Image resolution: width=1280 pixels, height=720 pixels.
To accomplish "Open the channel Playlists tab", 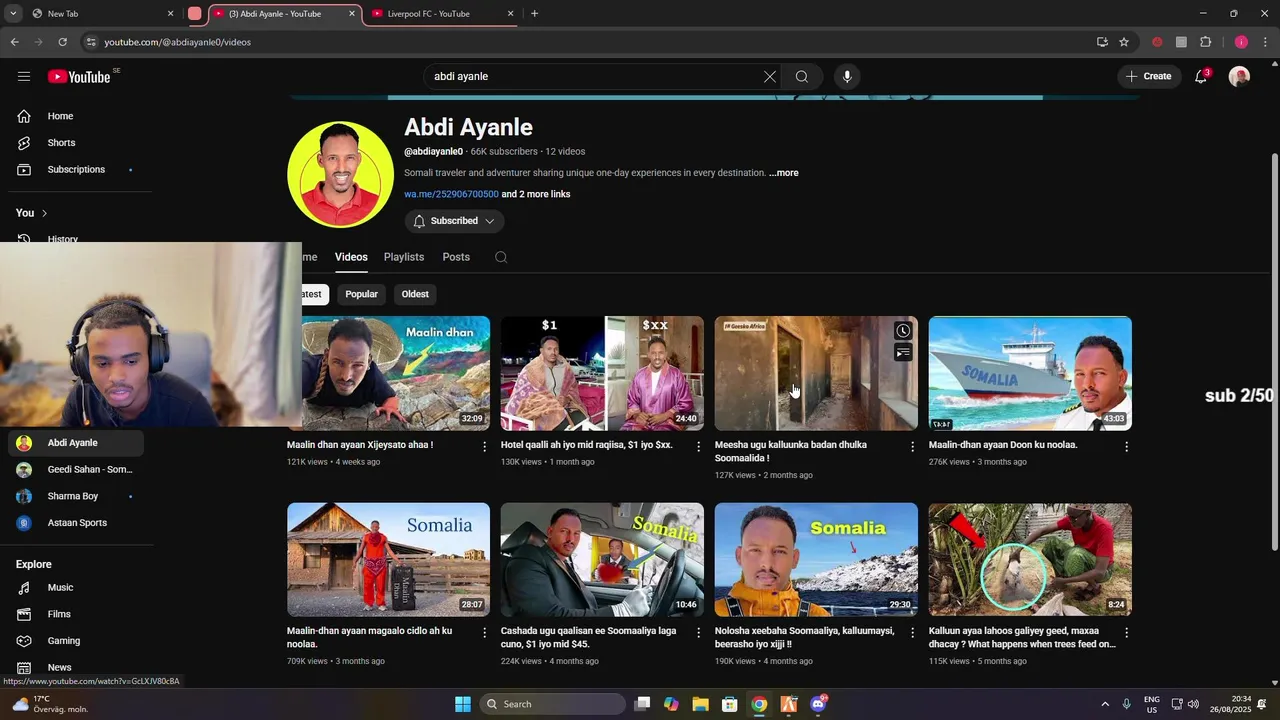I will point(404,257).
